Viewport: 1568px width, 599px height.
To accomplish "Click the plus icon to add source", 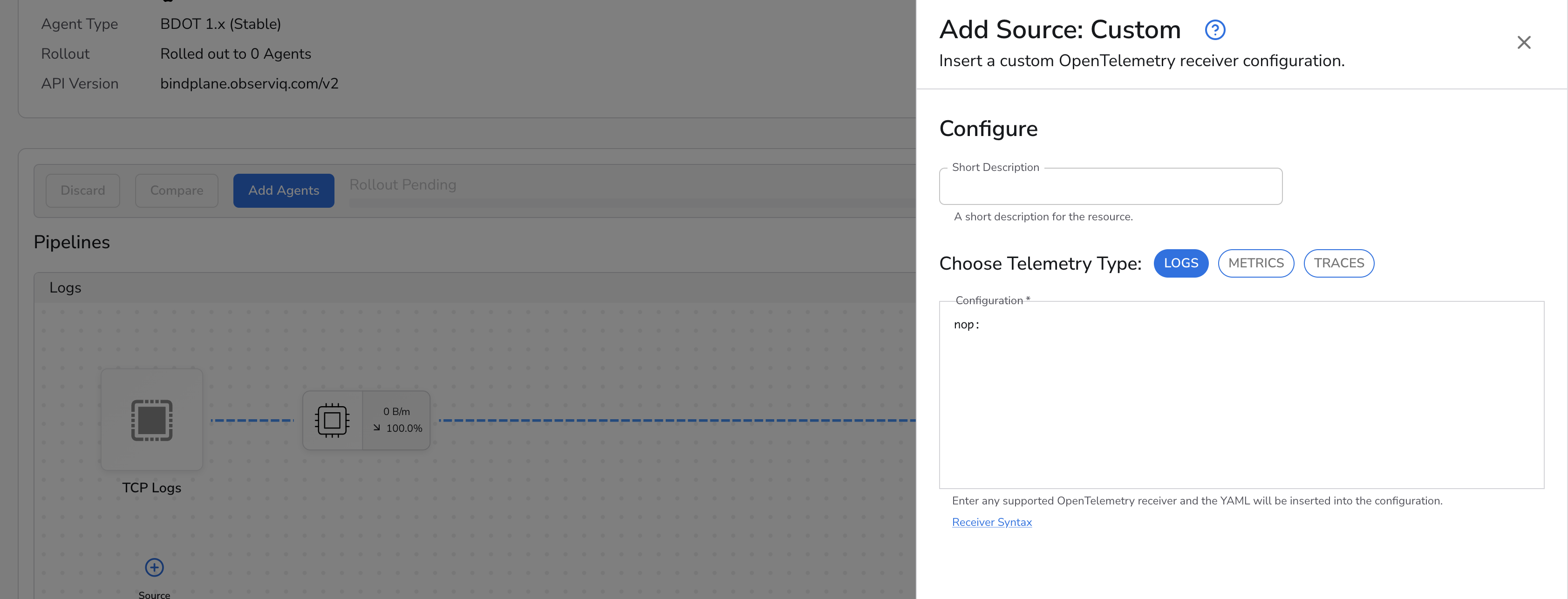I will click(x=154, y=567).
